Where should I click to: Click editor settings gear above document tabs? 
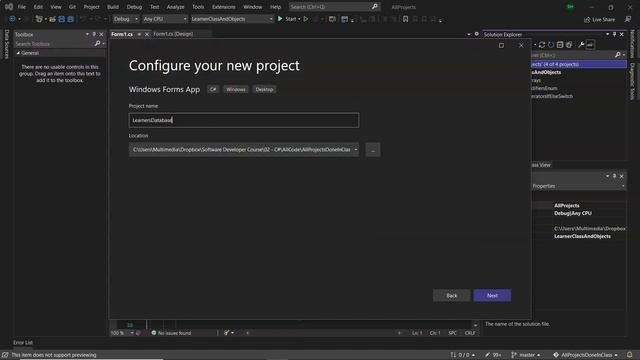click(476, 34)
